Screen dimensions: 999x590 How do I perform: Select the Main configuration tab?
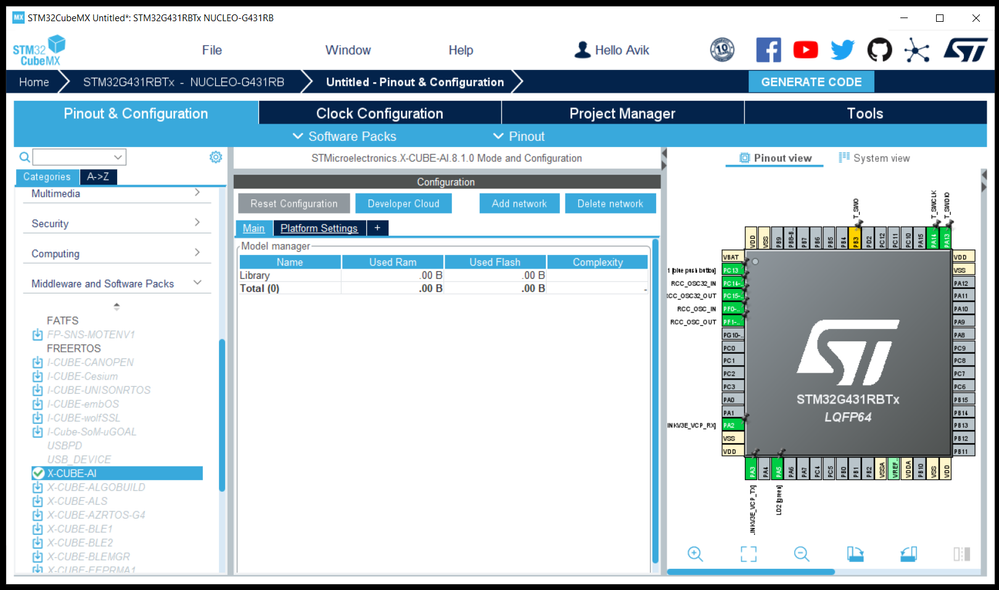[x=254, y=228]
